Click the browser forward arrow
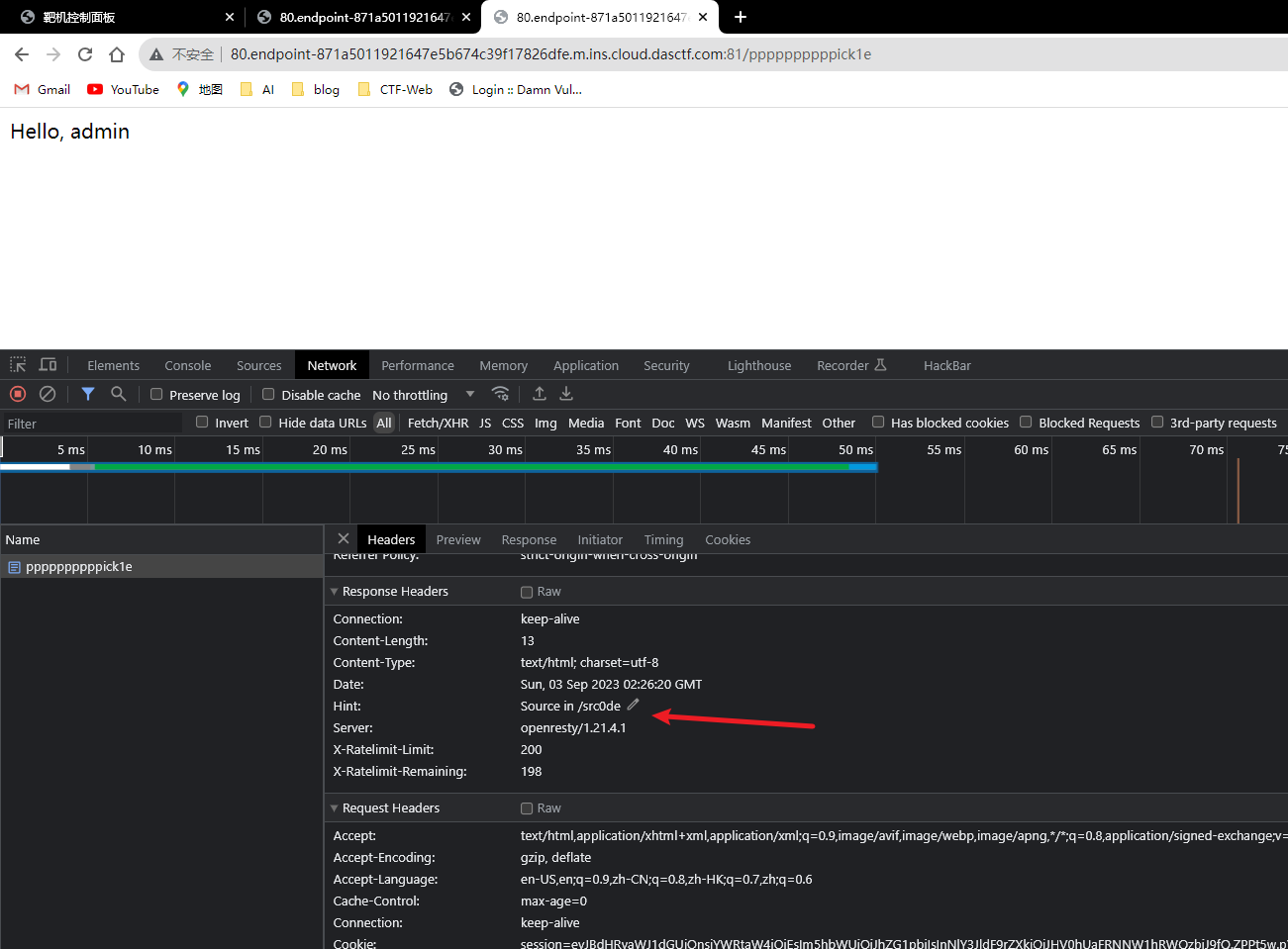The image size is (1288, 949). [53, 54]
